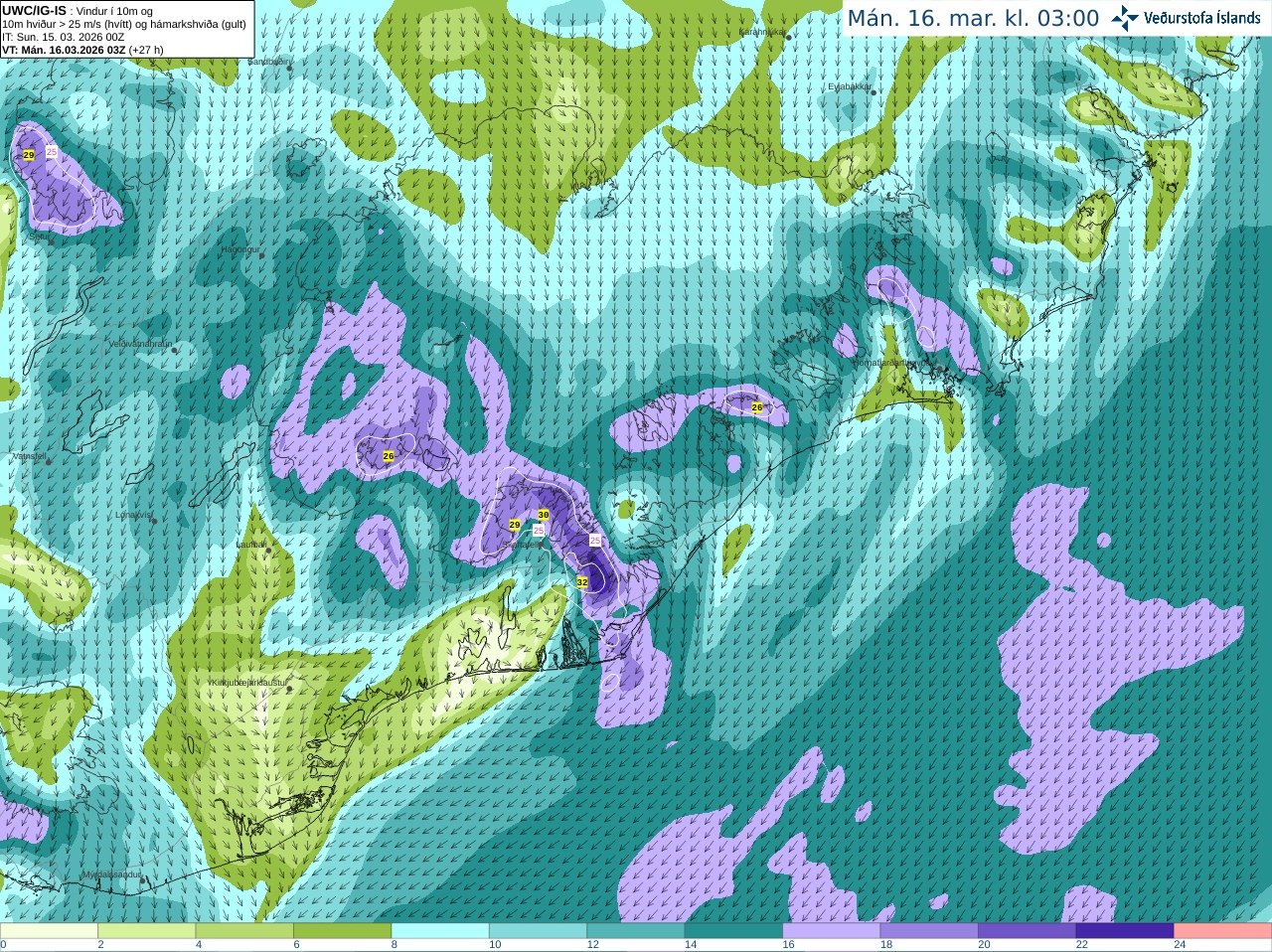This screenshot has height=952, width=1272.
Task: Click the pink above-24 m/s legend swatch
Action: [x=1223, y=930]
